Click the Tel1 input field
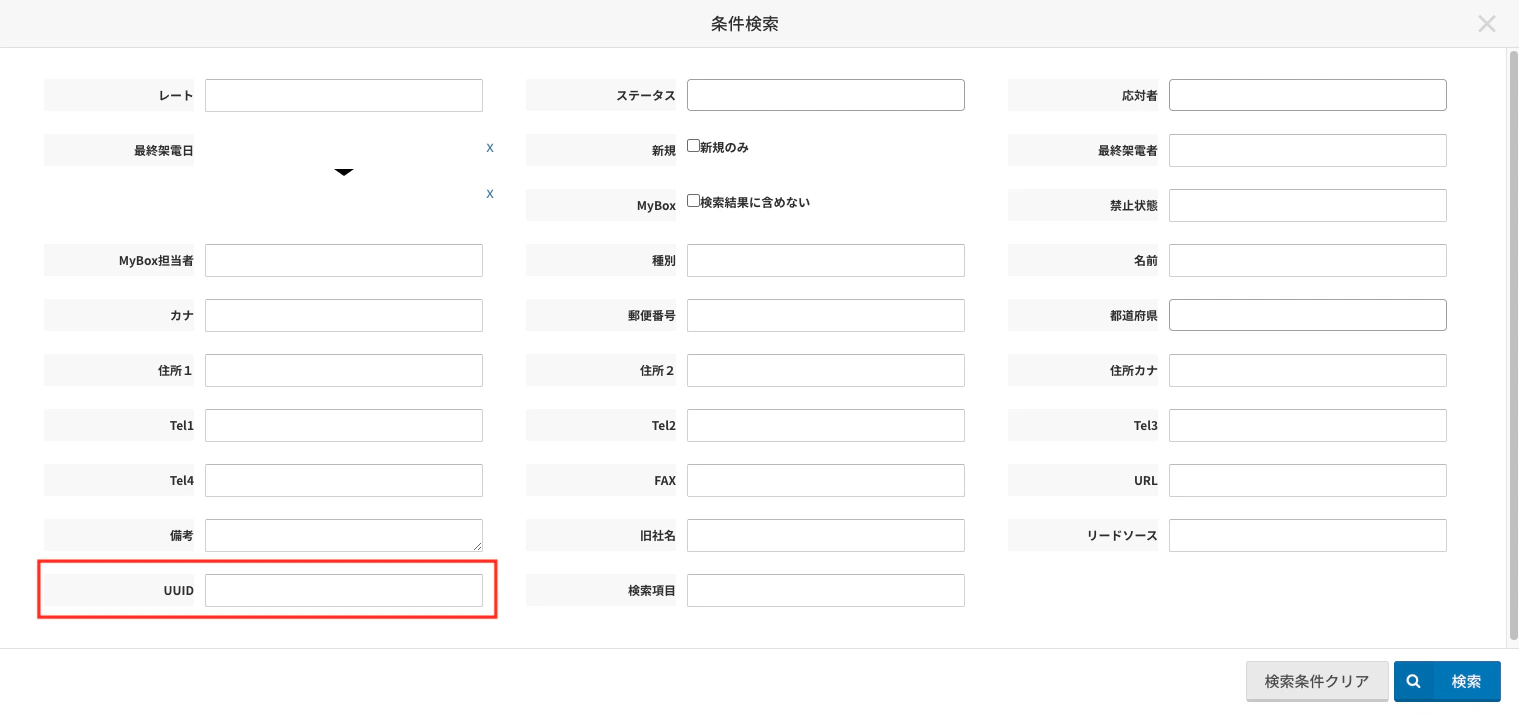 click(344, 425)
